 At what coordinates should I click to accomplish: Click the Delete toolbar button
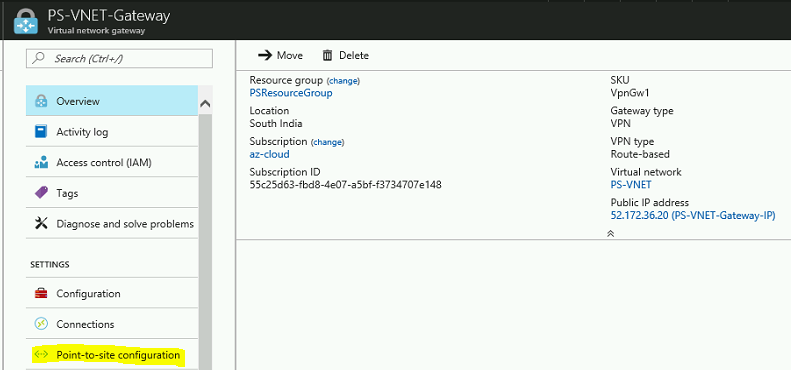point(346,55)
